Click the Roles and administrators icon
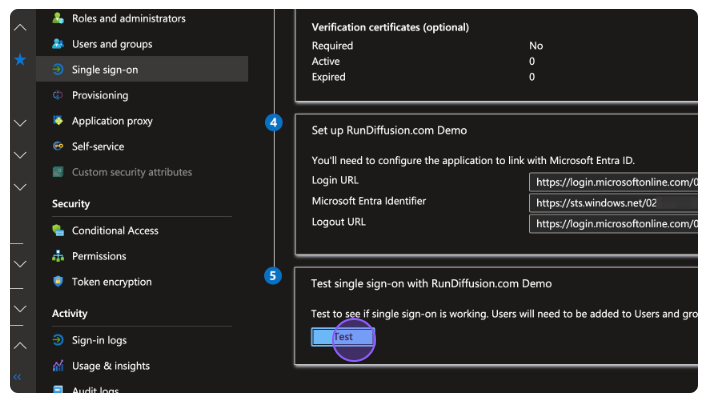The image size is (706, 400). pyautogui.click(x=58, y=18)
